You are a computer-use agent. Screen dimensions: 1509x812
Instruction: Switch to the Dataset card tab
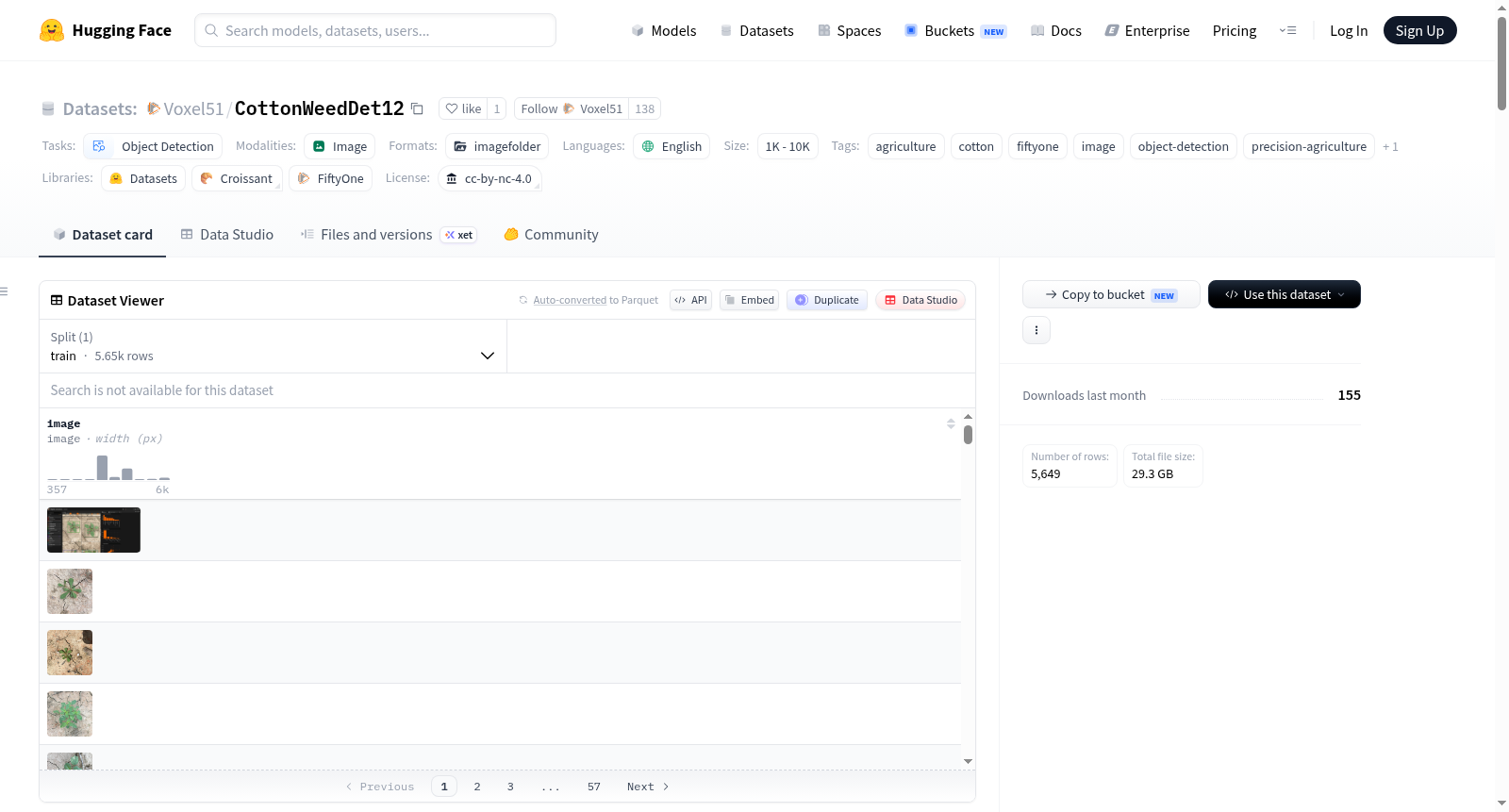pos(103,235)
